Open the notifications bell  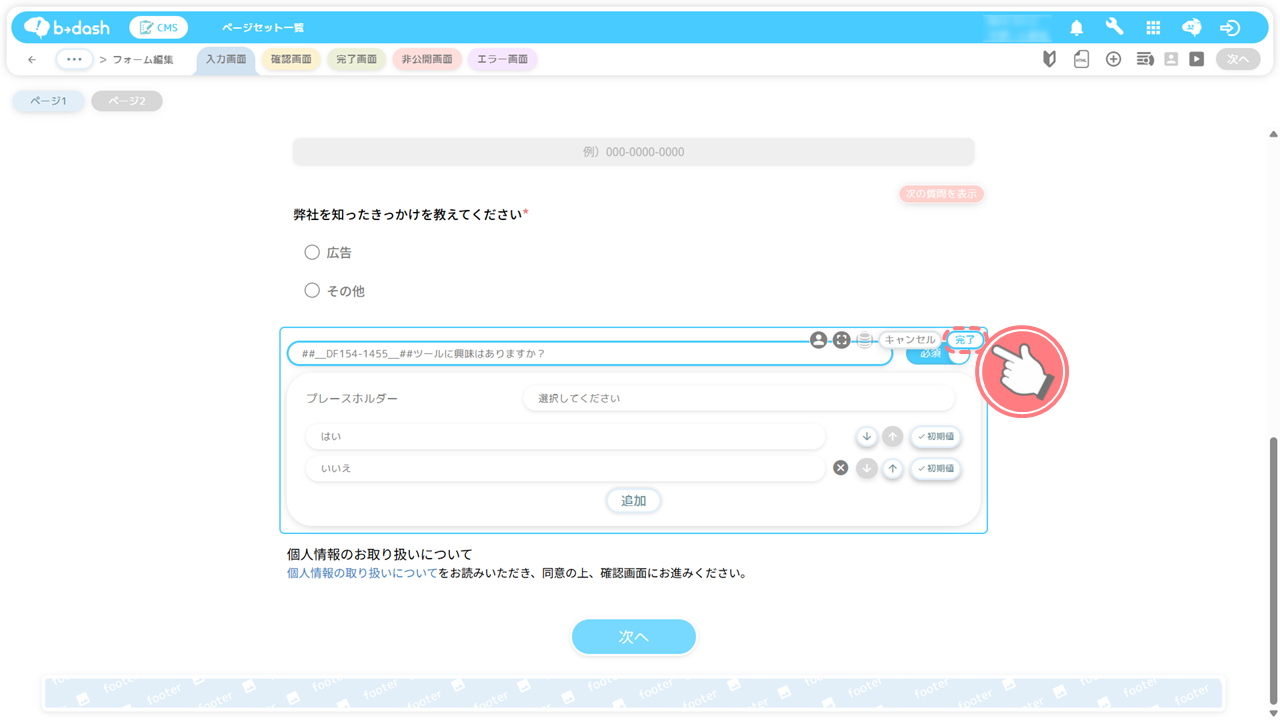[x=1076, y=28]
